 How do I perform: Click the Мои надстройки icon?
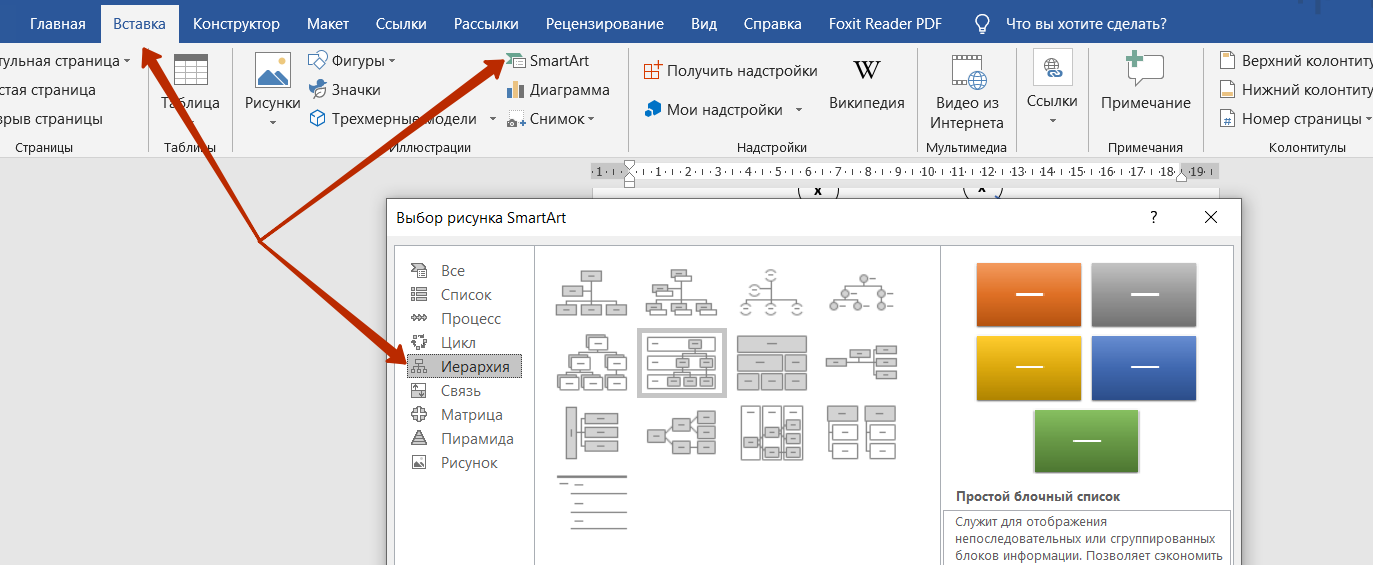(x=653, y=109)
